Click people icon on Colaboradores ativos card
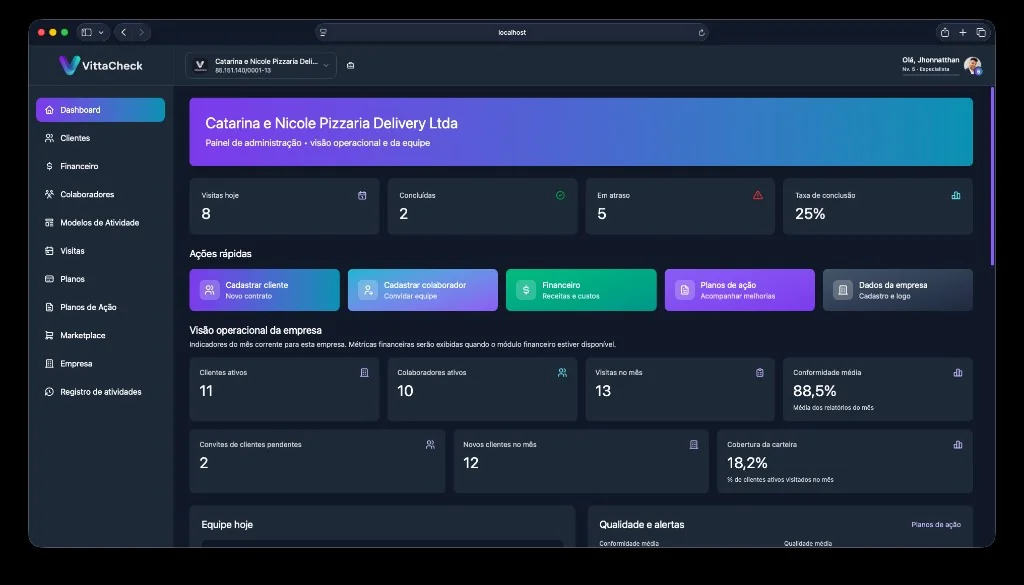This screenshot has height=585, width=1024. click(562, 373)
